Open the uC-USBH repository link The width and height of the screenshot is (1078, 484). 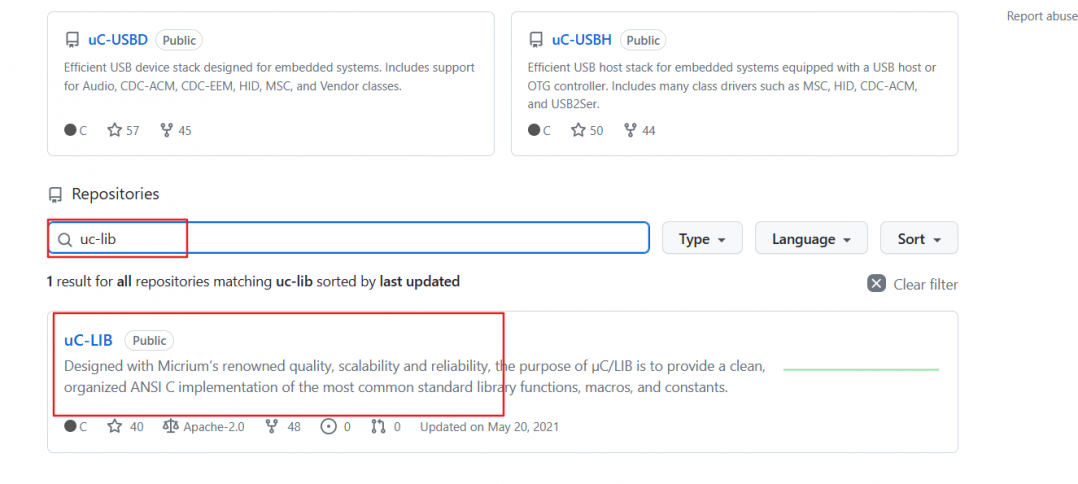coord(580,40)
